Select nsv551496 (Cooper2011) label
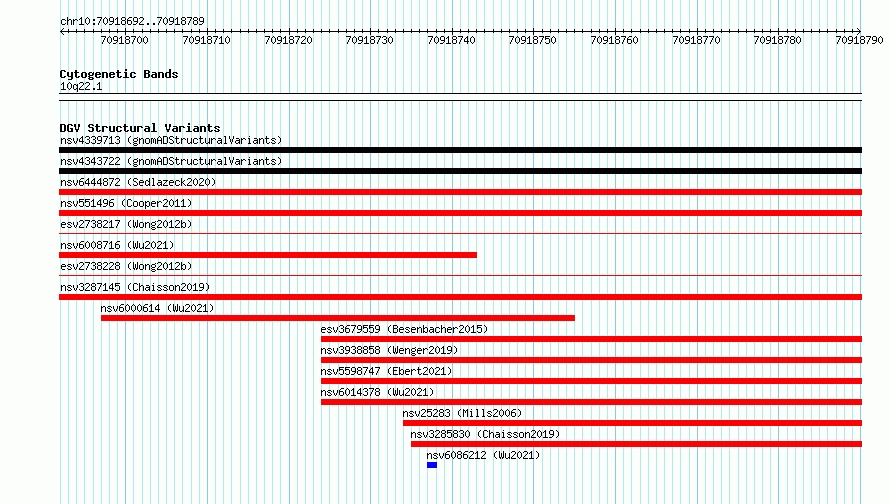The width and height of the screenshot is (890, 504). pyautogui.click(x=126, y=203)
